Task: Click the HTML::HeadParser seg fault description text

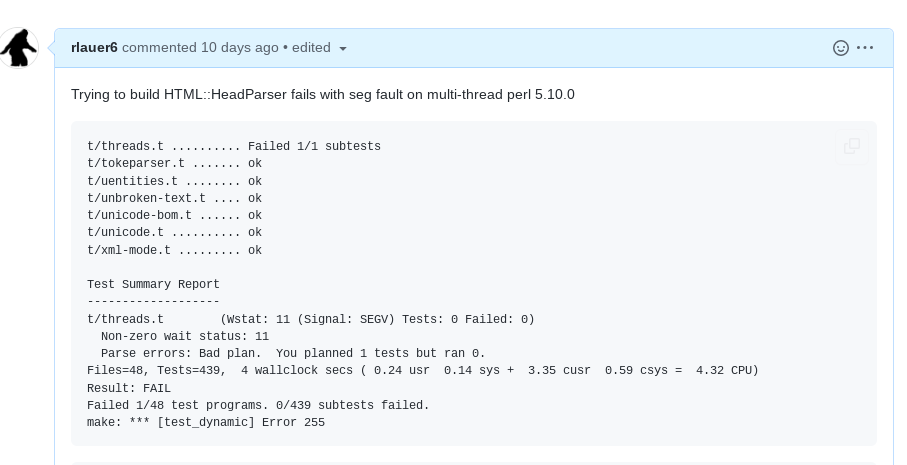Action: point(323,94)
